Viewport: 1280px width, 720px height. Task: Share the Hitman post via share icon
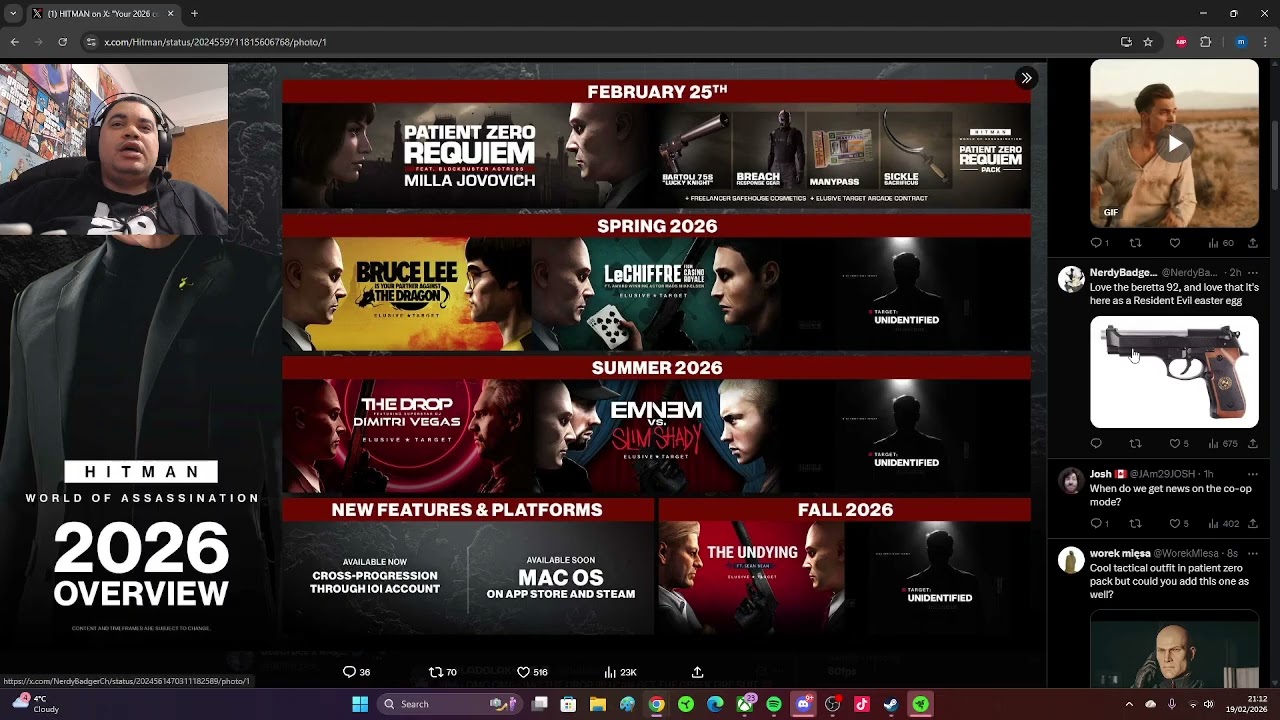click(x=697, y=672)
